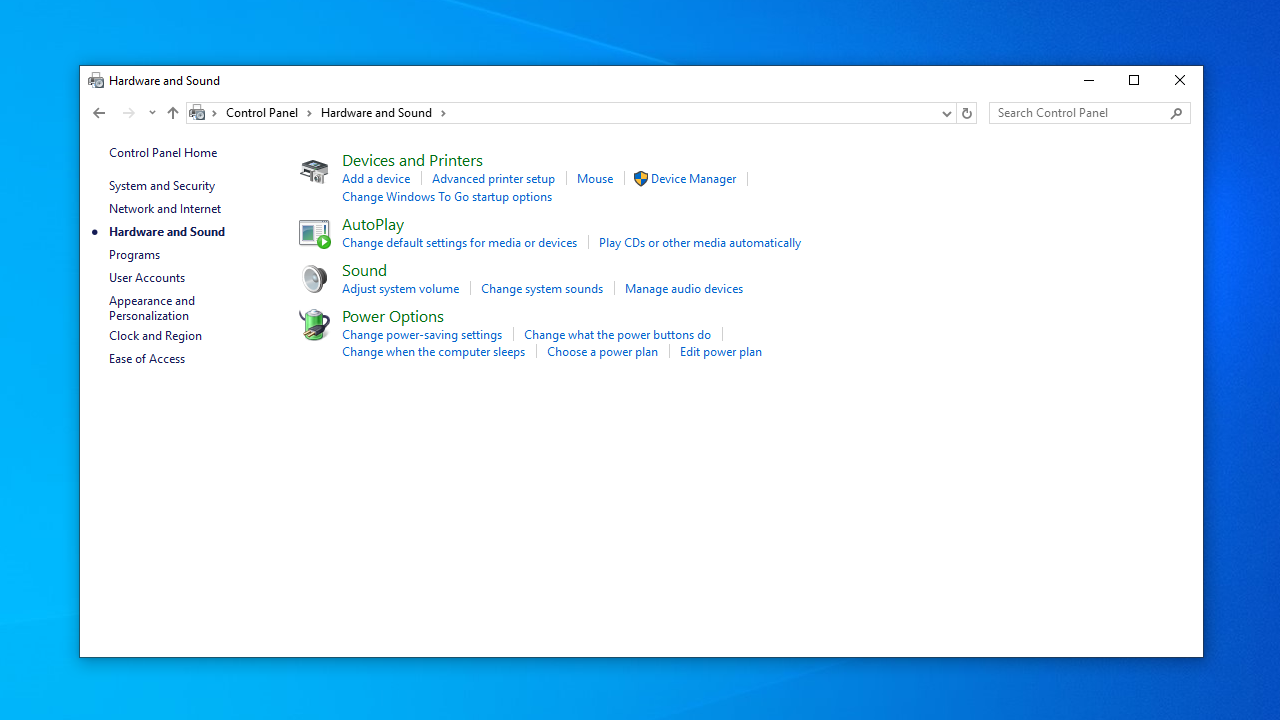Screen dimensions: 1280x720
Task: Click Adjust system volume link
Action: [x=400, y=289]
